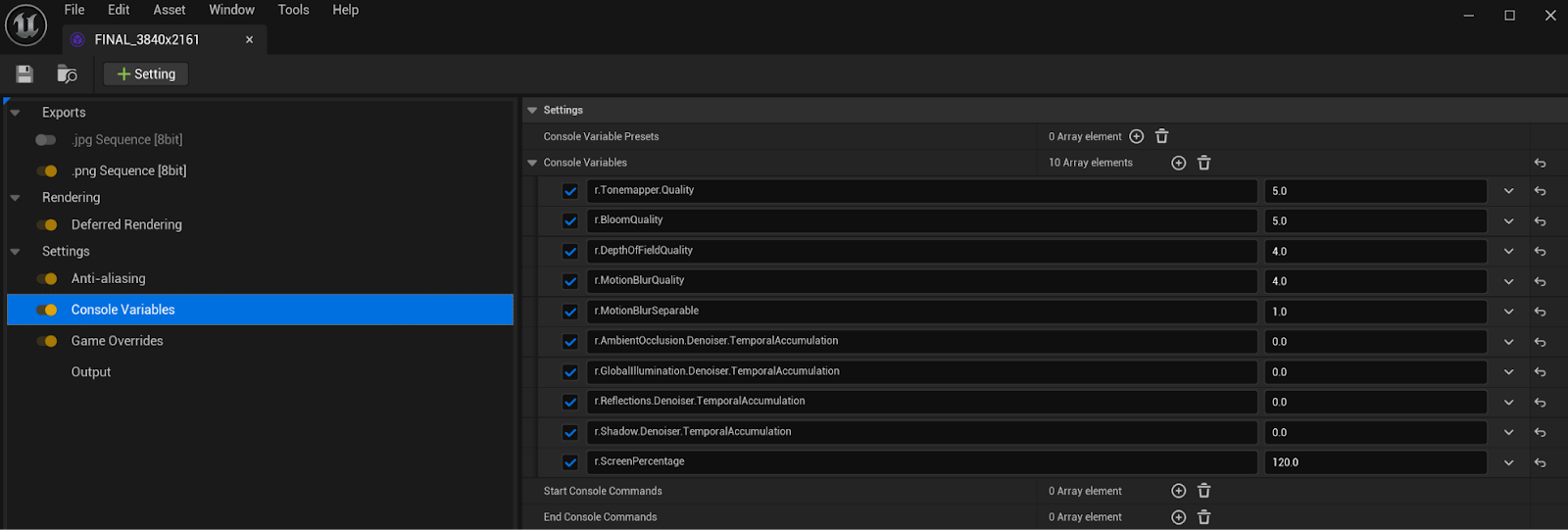Open the Tools menu
Viewport: 1568px width, 530px height.
pos(293,10)
